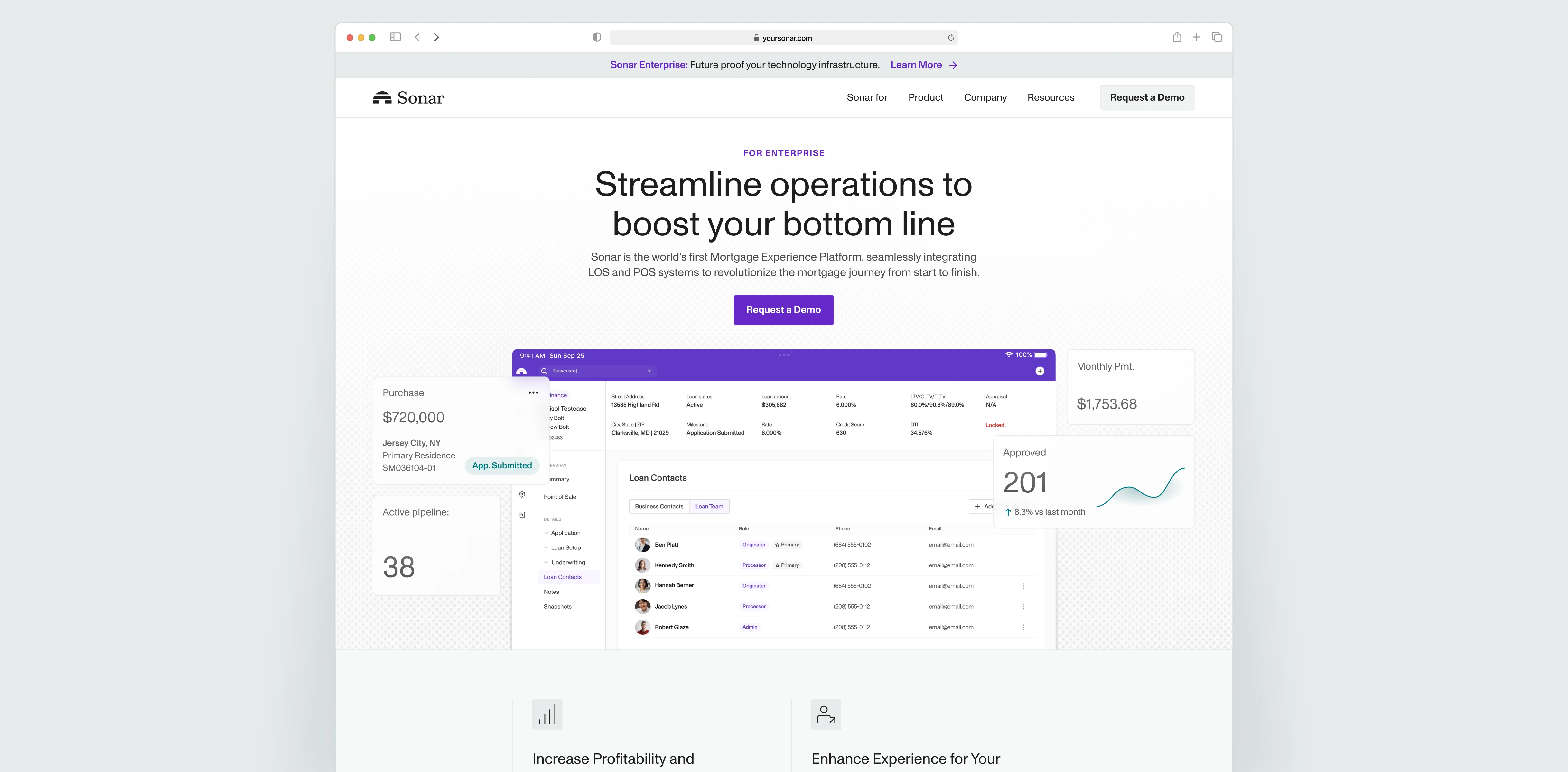Add a new tab with the plus icon
The height and width of the screenshot is (772, 1568).
(x=1196, y=37)
